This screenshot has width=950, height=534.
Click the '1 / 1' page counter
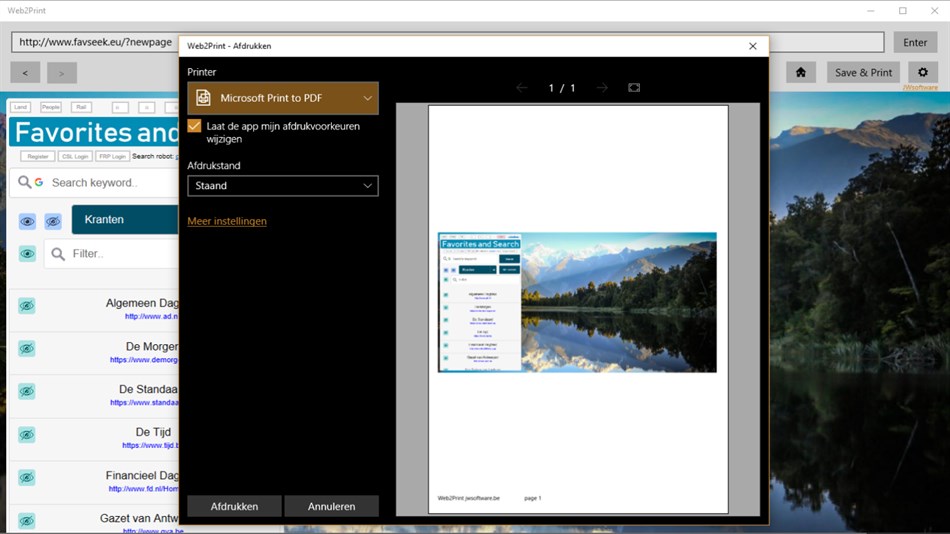pos(562,88)
